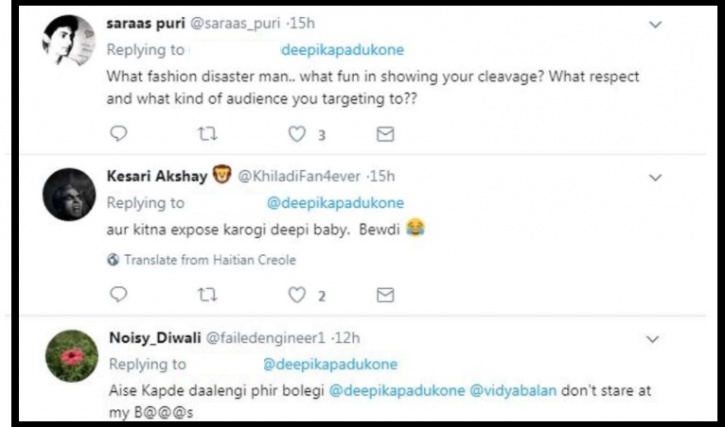This screenshot has width=725, height=427.
Task: View saraas puri's profile picture
Action: (x=69, y=40)
